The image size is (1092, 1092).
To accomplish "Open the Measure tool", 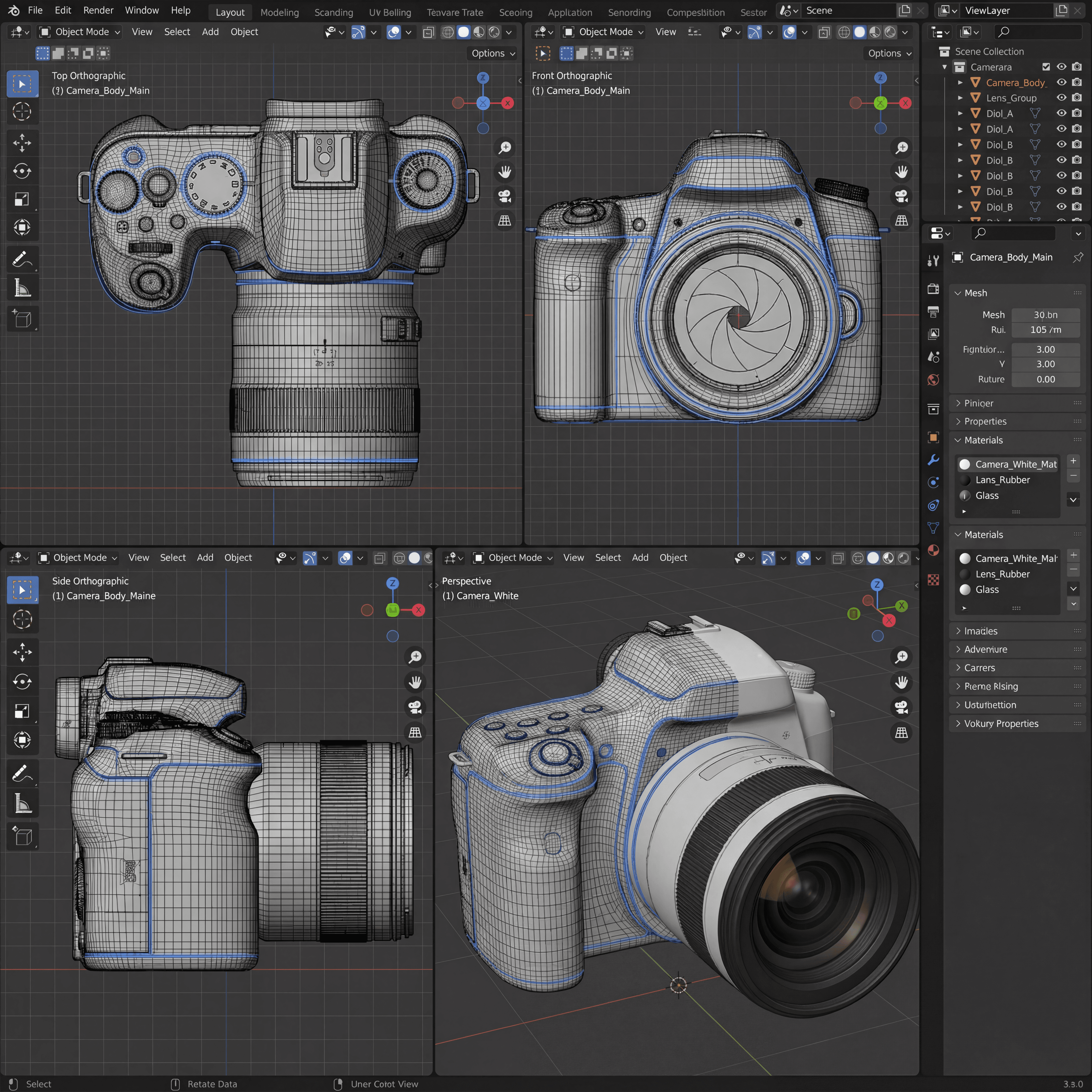I will tap(23, 287).
